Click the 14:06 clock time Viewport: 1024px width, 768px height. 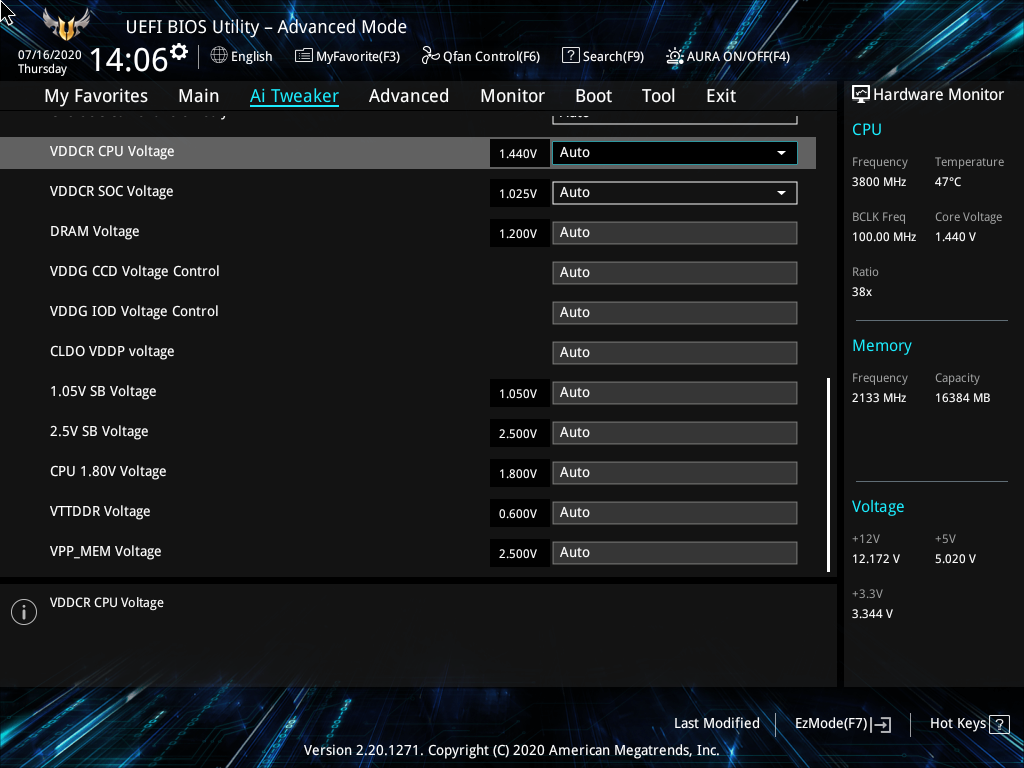[129, 60]
